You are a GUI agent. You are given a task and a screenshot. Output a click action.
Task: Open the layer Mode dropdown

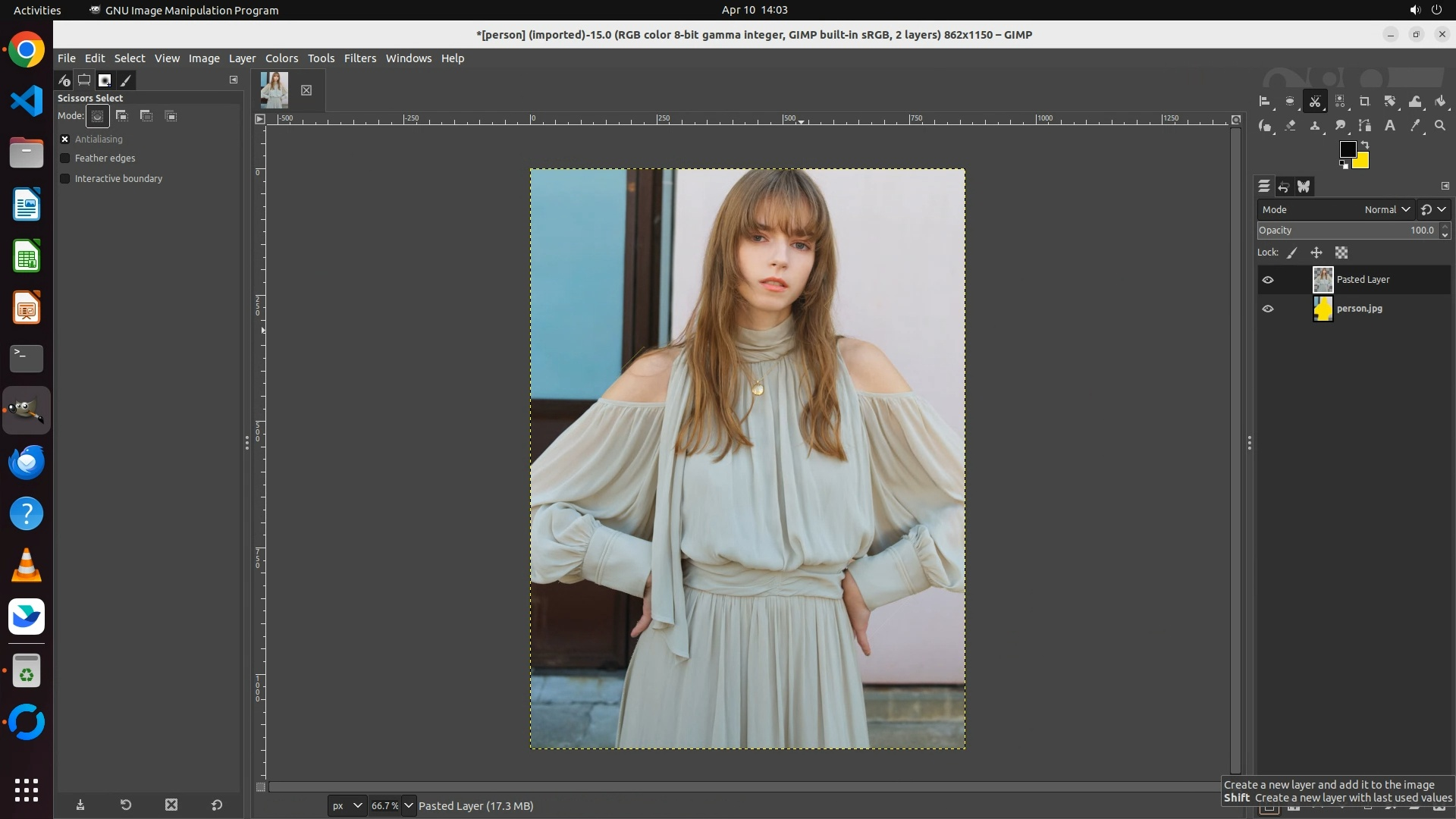(x=1387, y=210)
